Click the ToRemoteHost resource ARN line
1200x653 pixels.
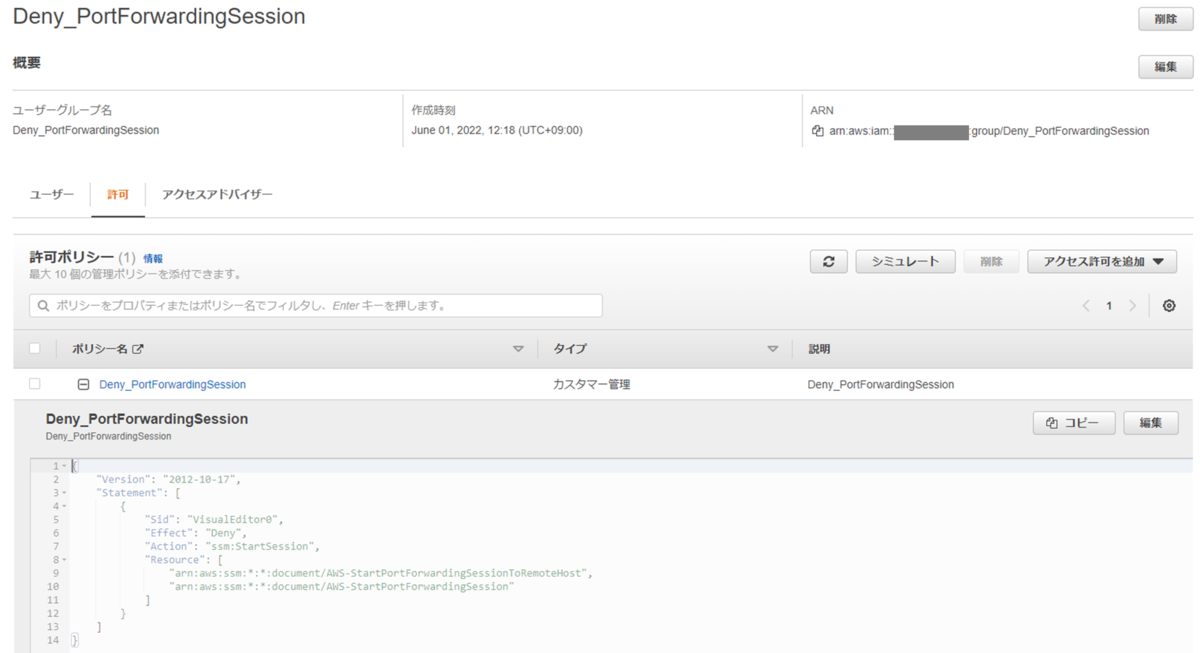pos(381,573)
